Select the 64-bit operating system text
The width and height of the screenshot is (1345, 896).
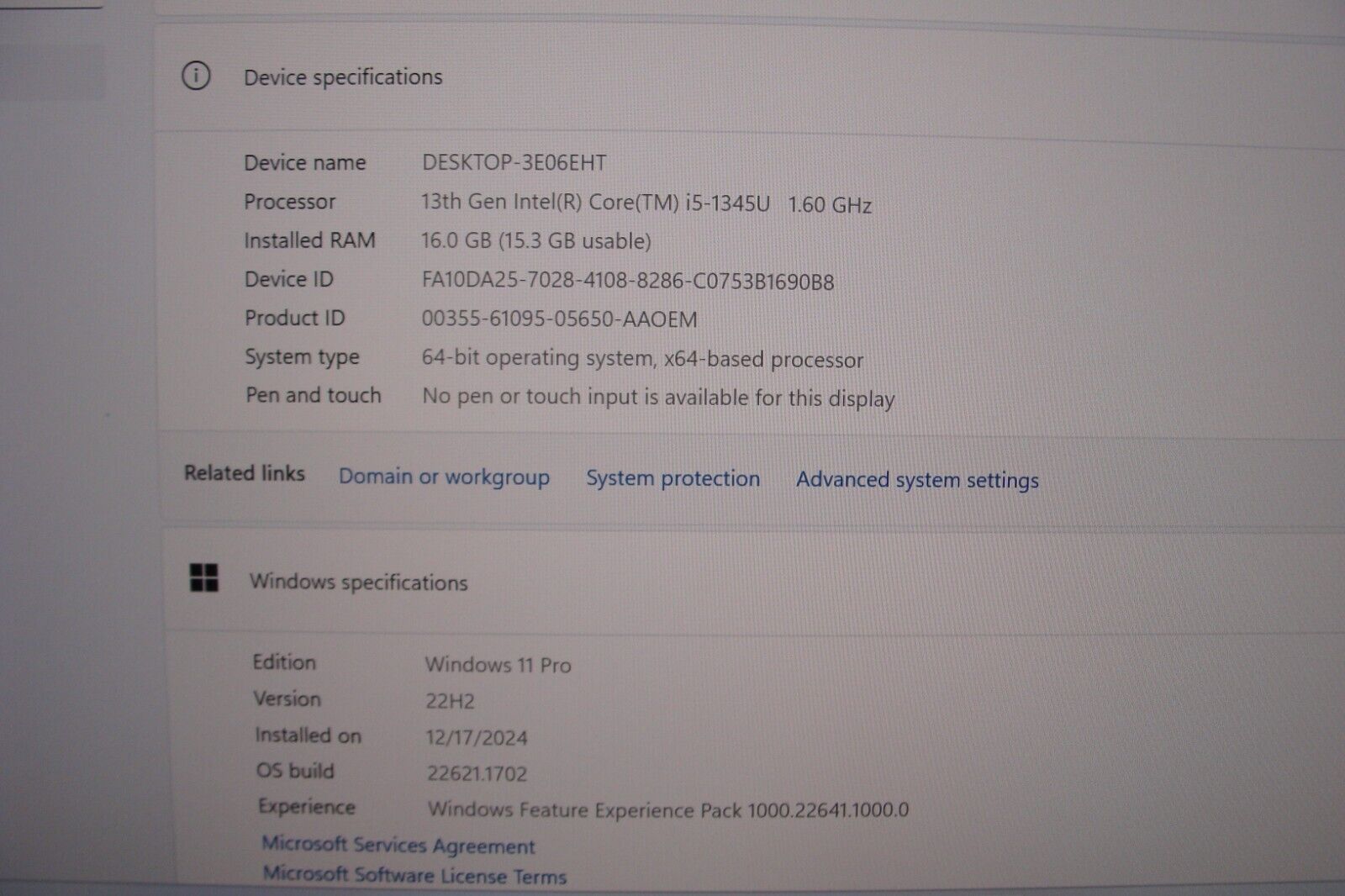642,359
